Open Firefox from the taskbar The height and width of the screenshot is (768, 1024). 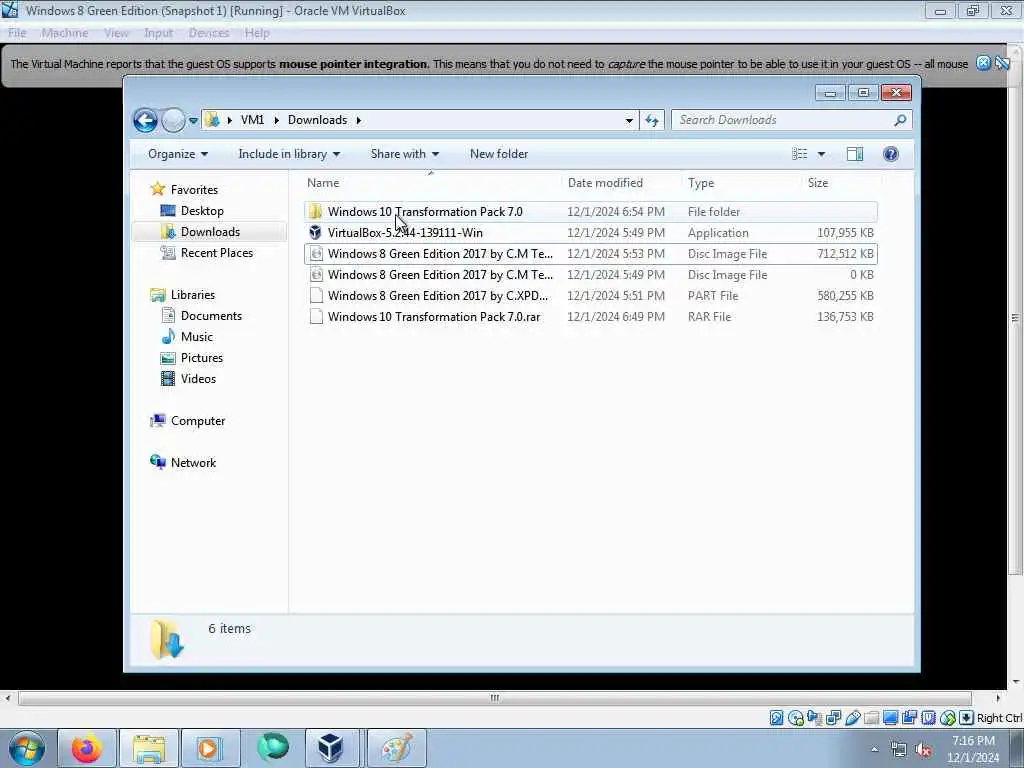pos(87,748)
